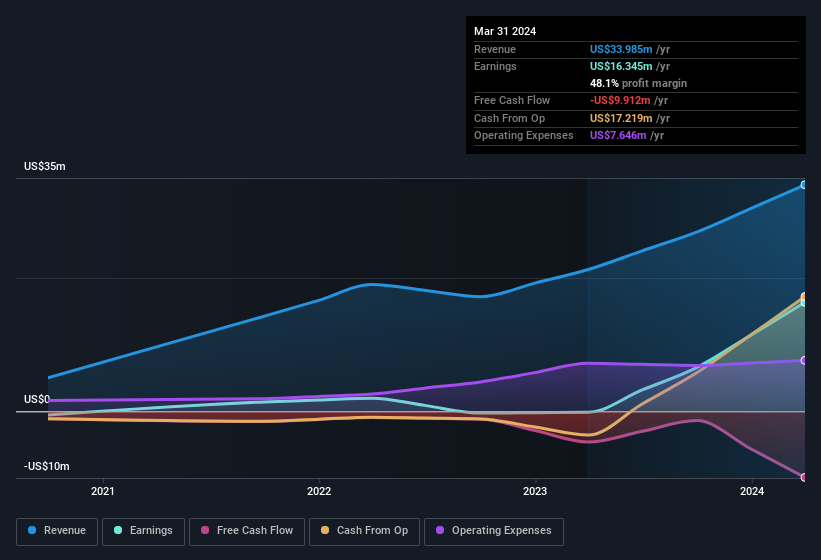Toggle the Cash From Op legend button

coord(364,531)
